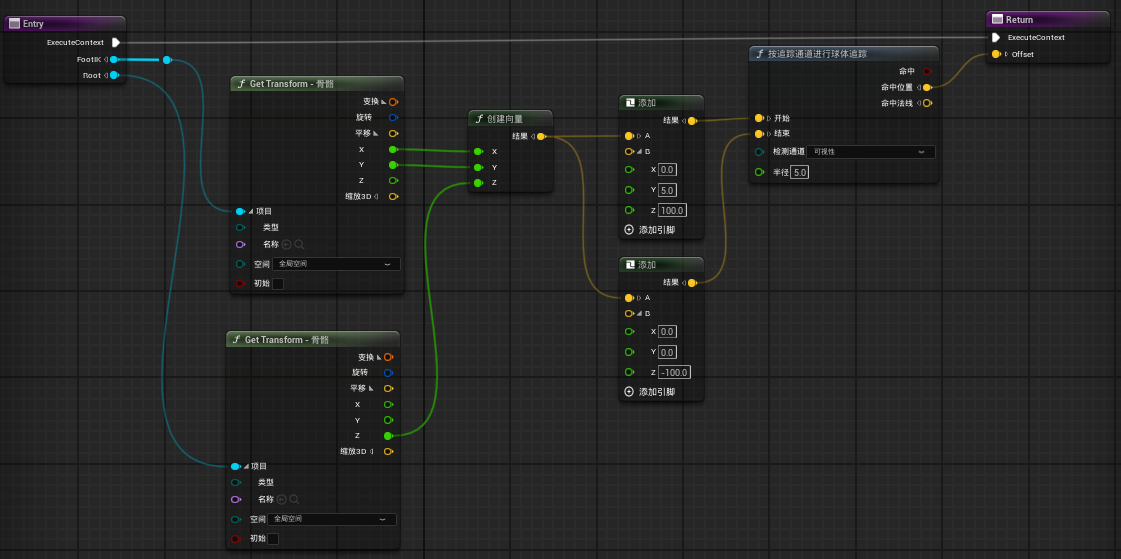Click the 命中位置 output pin on trace node
Viewport: 1121px width, 559px height.
927,87
